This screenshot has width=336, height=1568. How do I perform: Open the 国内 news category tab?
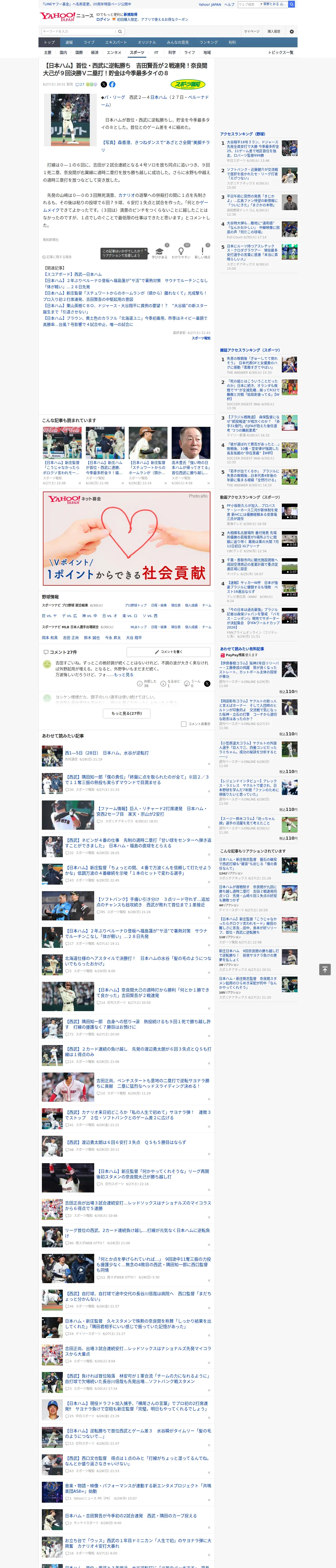pyautogui.click(x=63, y=52)
